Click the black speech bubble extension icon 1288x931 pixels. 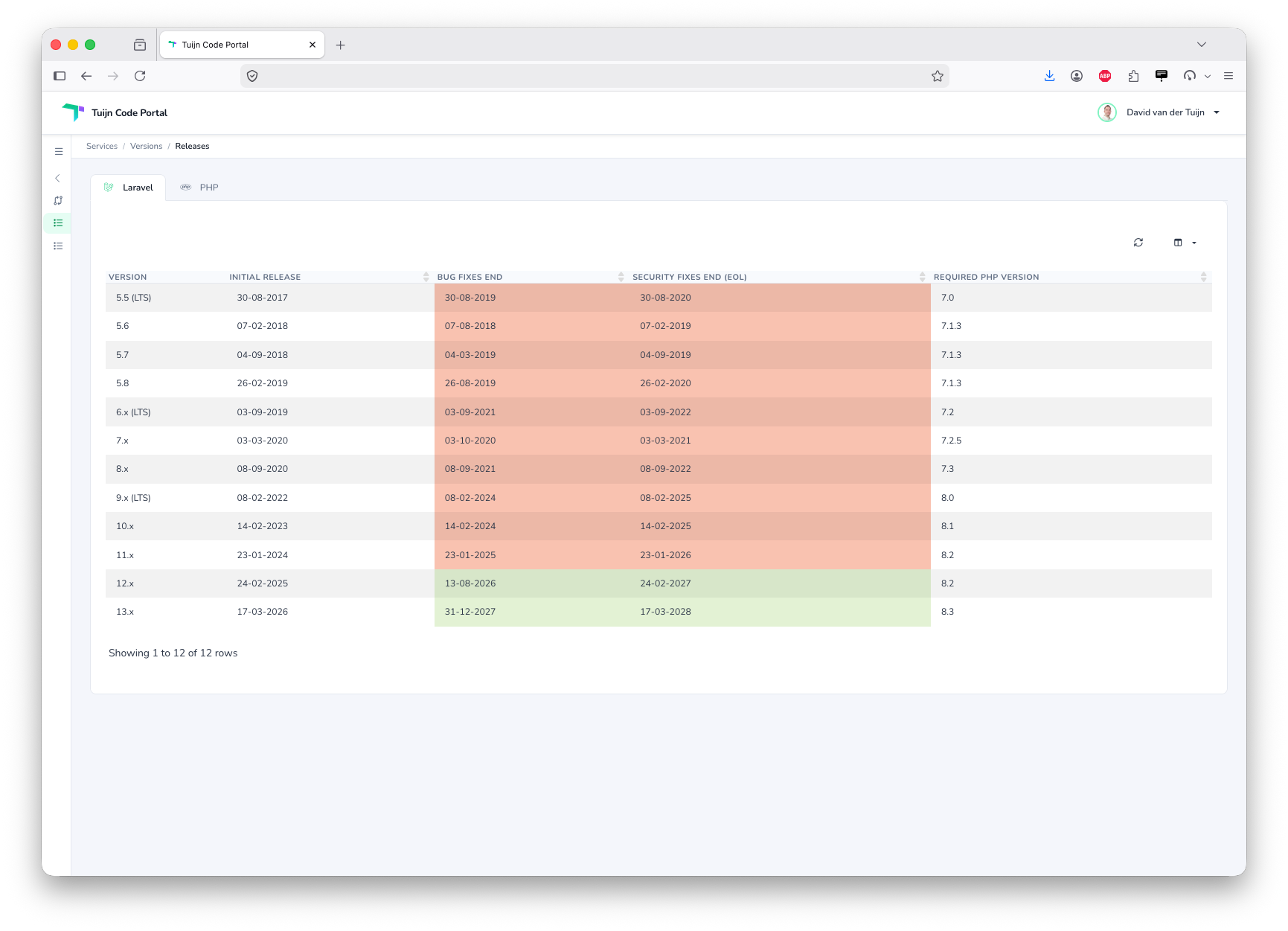tap(1162, 76)
